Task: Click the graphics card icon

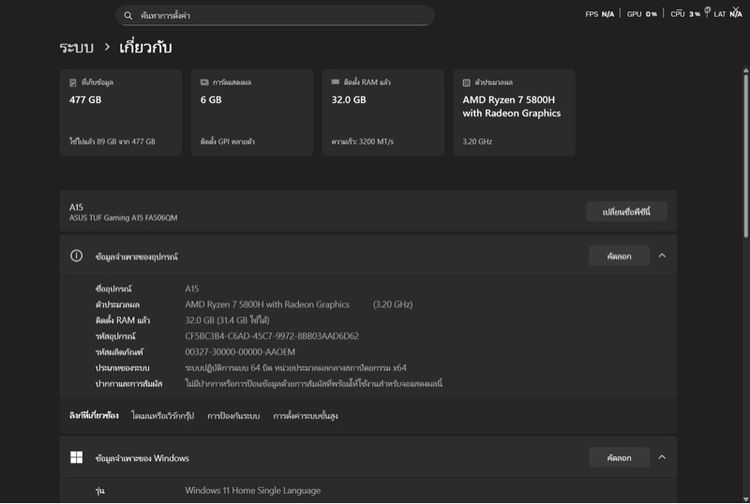Action: point(204,82)
